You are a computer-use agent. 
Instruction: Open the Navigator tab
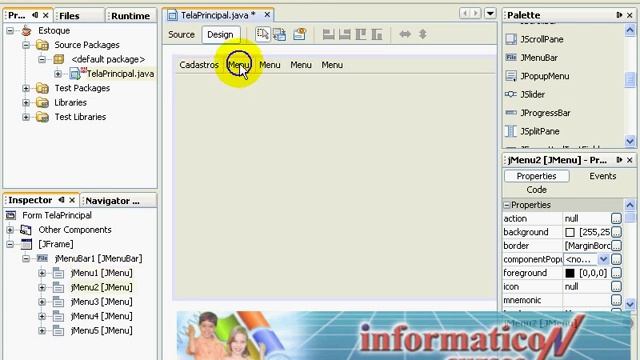[x=112, y=201]
